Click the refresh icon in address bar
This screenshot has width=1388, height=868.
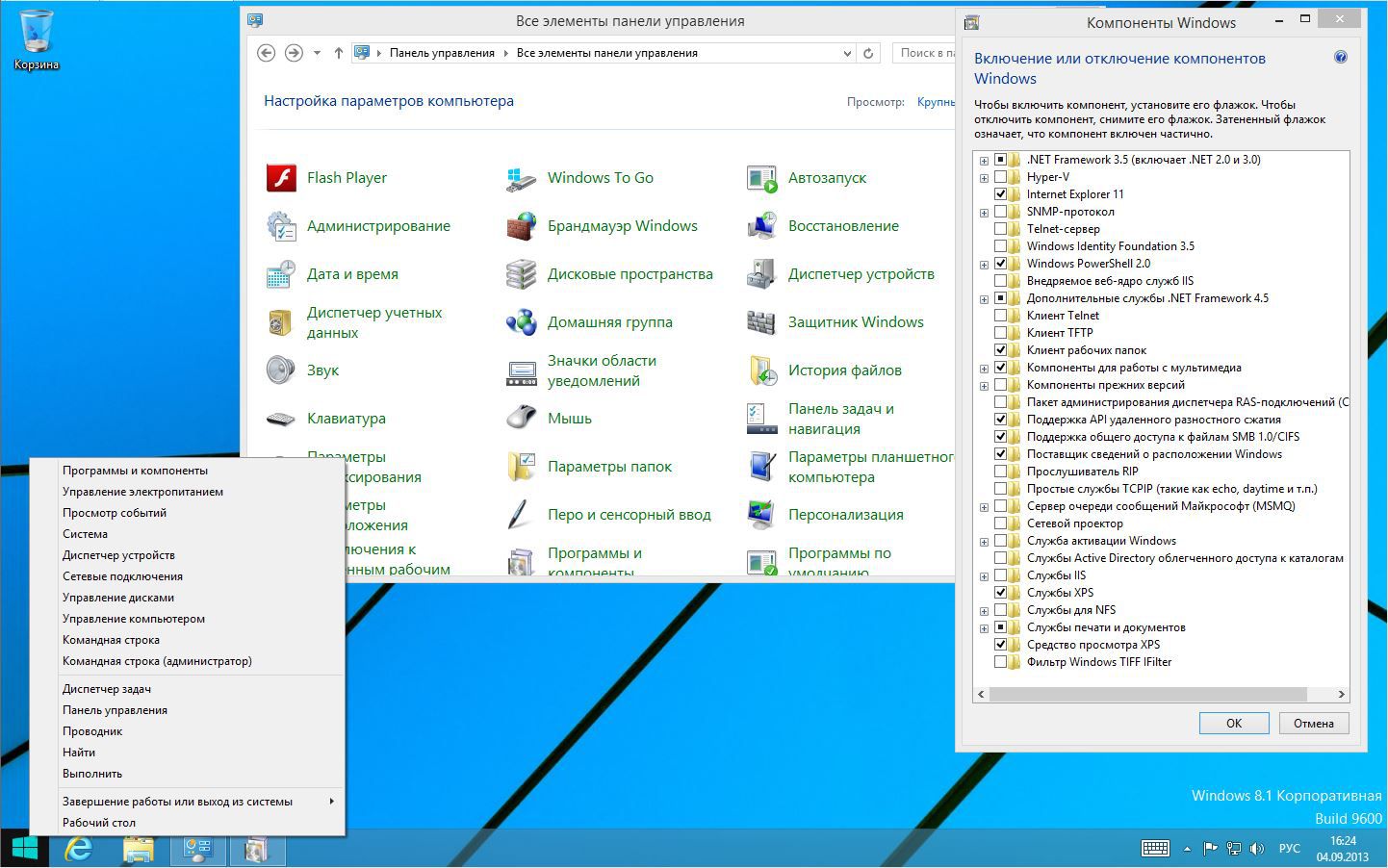(868, 53)
